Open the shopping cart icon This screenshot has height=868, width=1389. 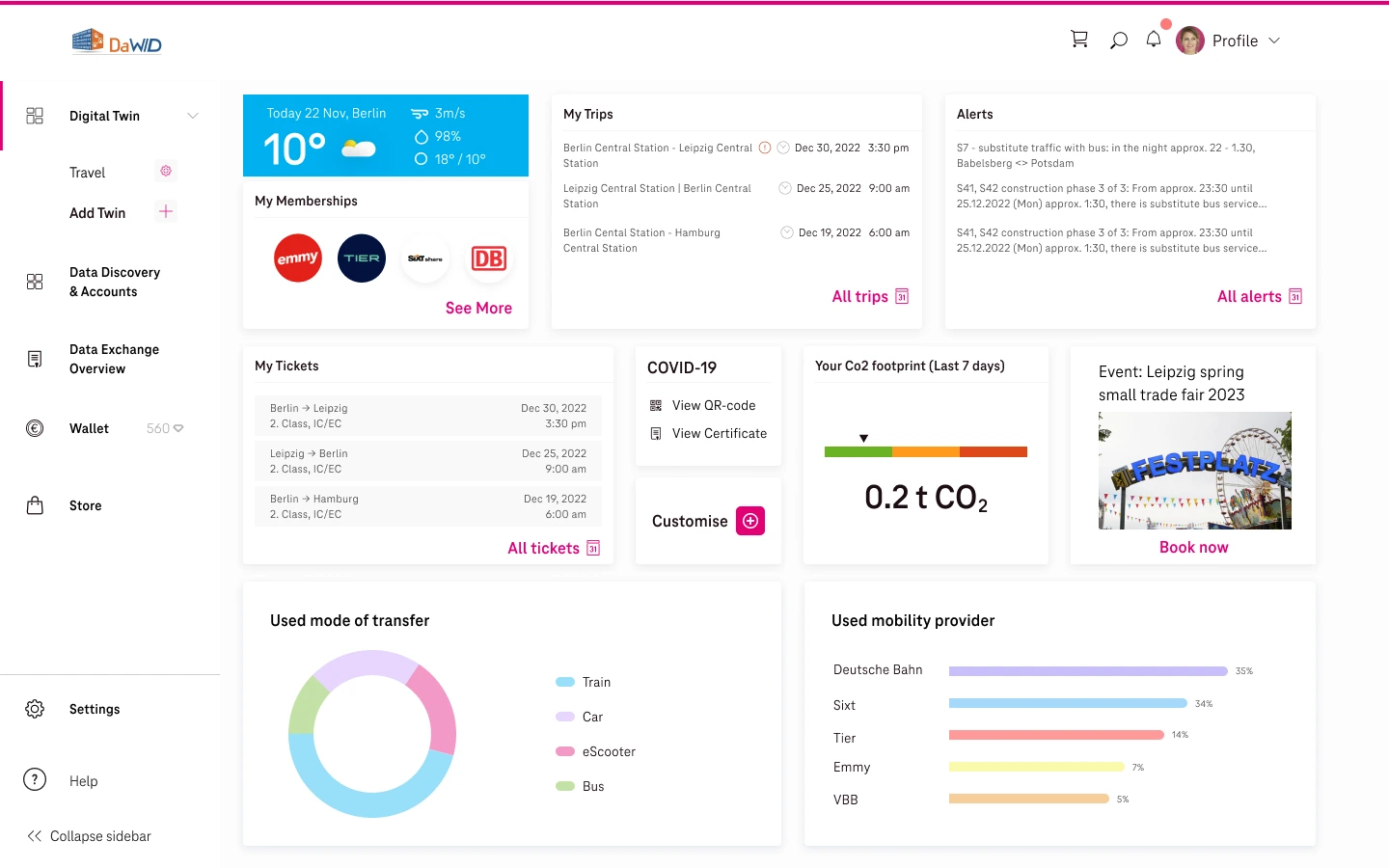[1079, 40]
